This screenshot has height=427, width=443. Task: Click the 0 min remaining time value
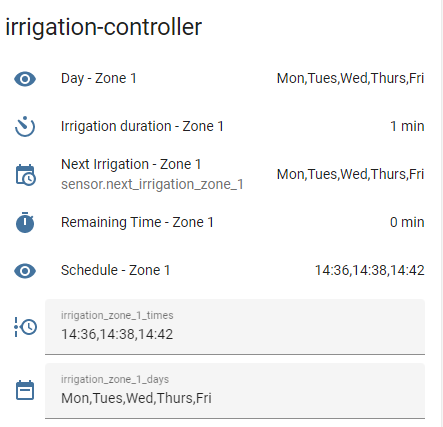coord(407,222)
